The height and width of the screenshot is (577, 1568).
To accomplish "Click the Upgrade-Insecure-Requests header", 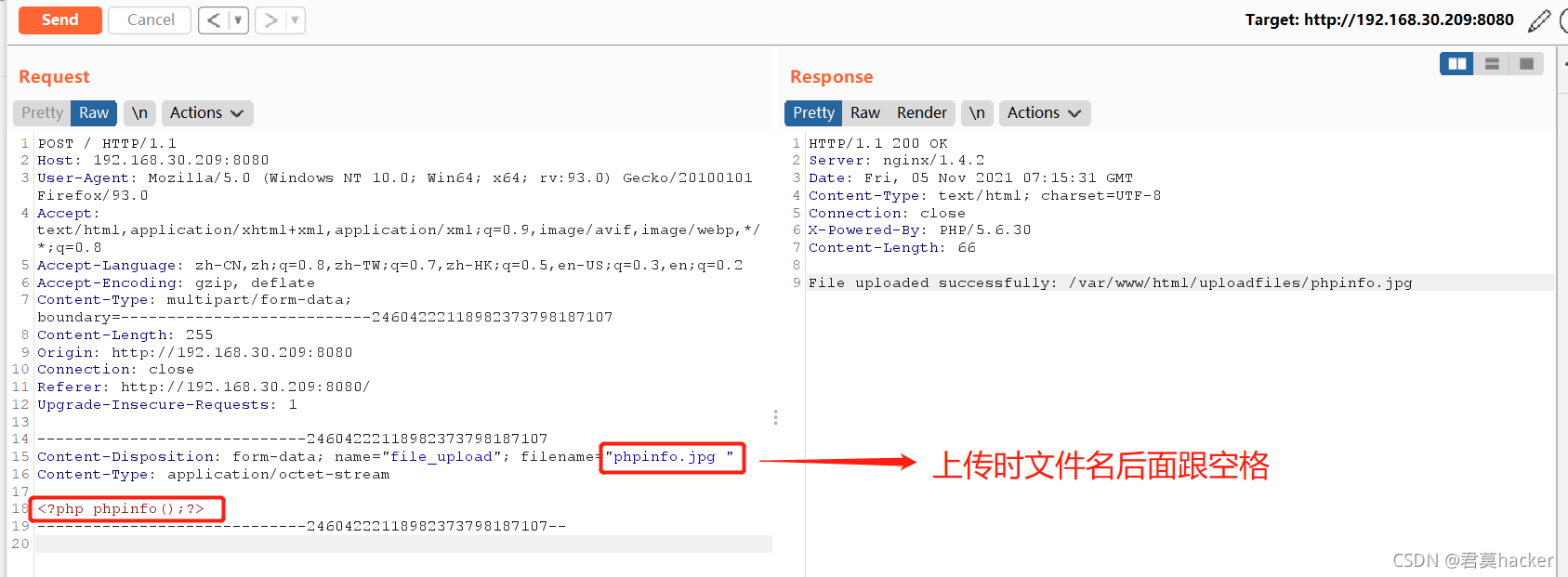I will 167,404.
